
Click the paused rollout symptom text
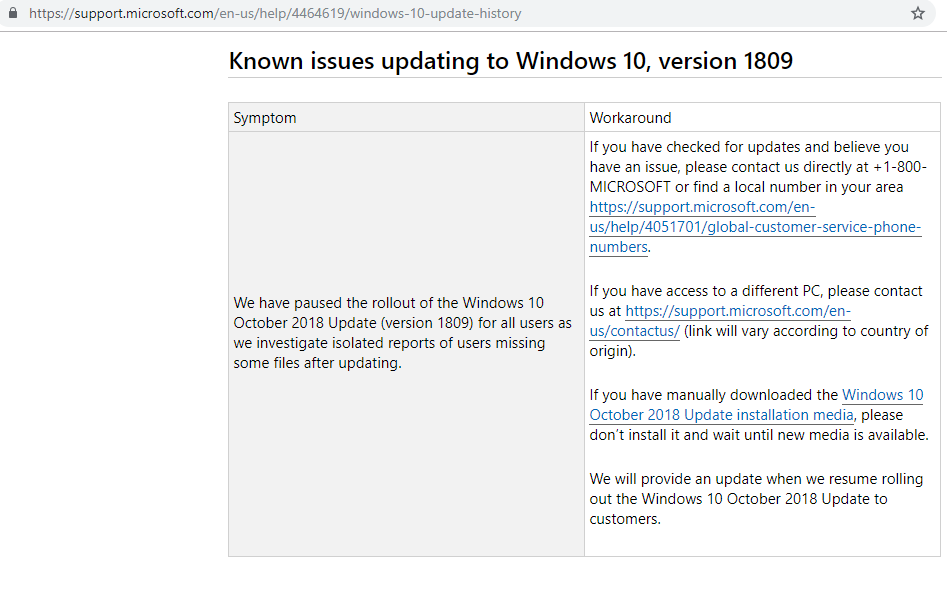coord(402,333)
